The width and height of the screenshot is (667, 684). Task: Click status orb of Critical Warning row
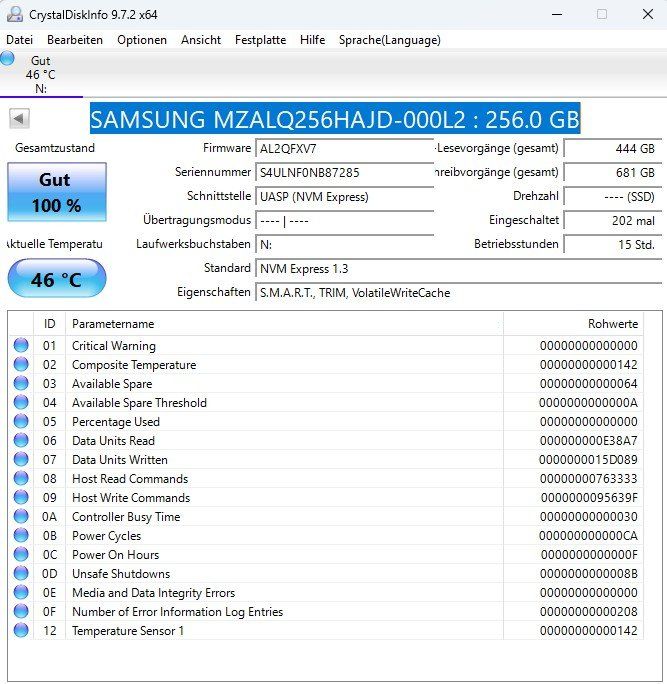21,345
